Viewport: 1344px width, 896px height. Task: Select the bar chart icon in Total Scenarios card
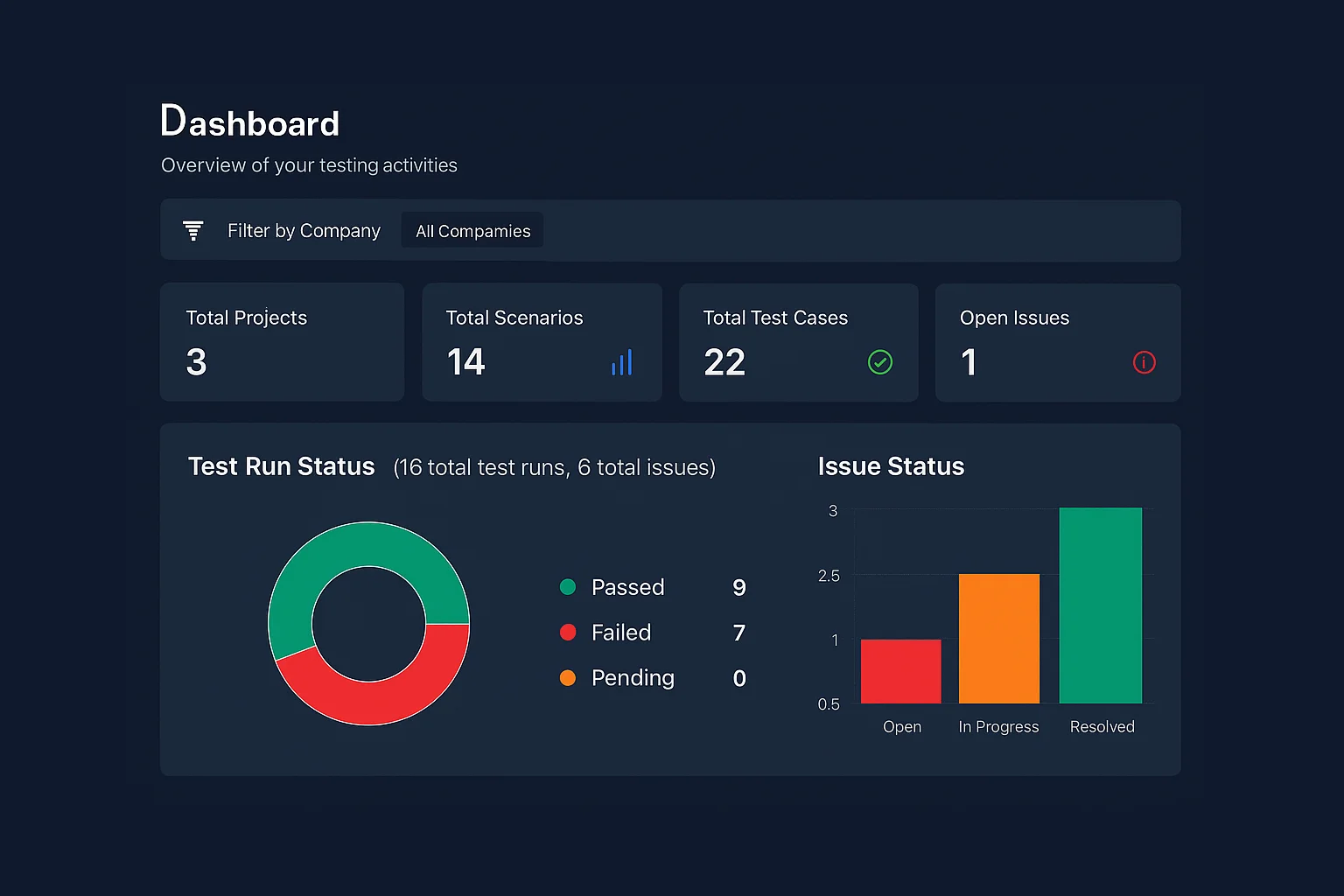621,361
